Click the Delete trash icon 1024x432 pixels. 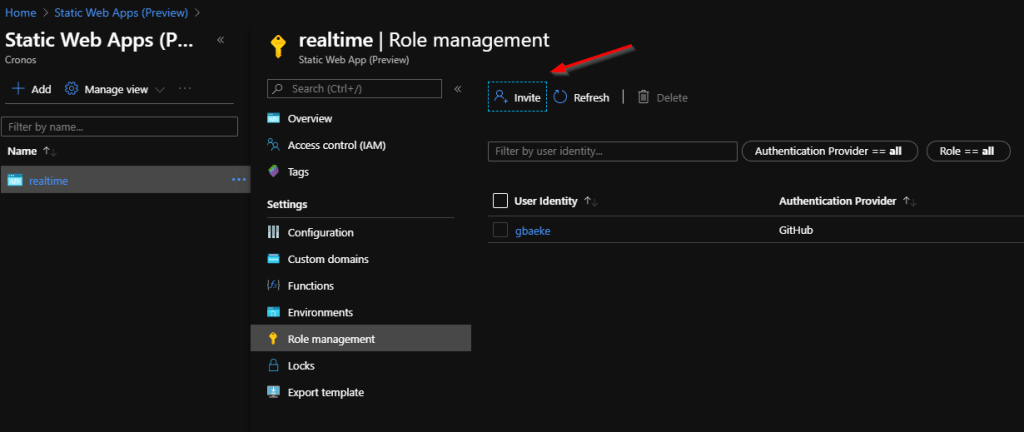[x=644, y=97]
